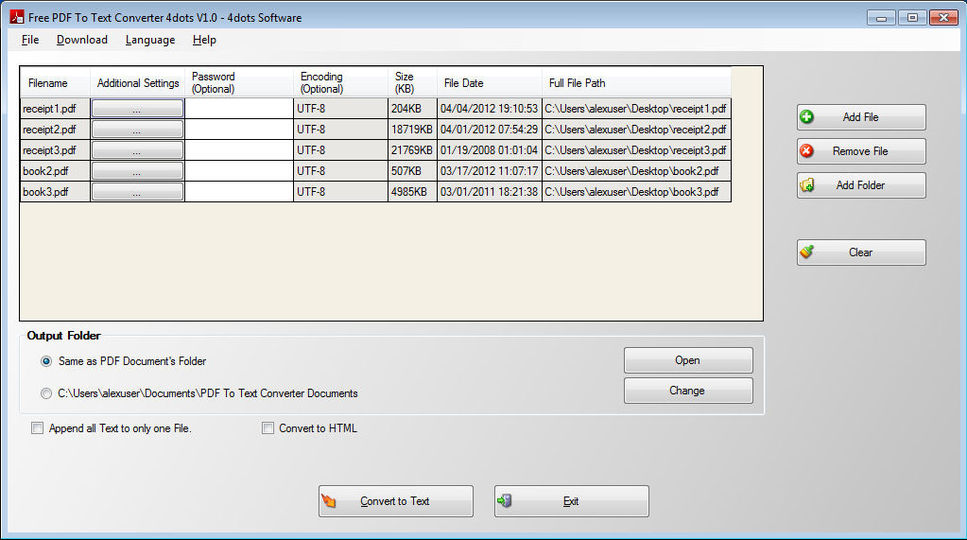Open additional settings for book2.pdf
967x540 pixels.
point(138,171)
